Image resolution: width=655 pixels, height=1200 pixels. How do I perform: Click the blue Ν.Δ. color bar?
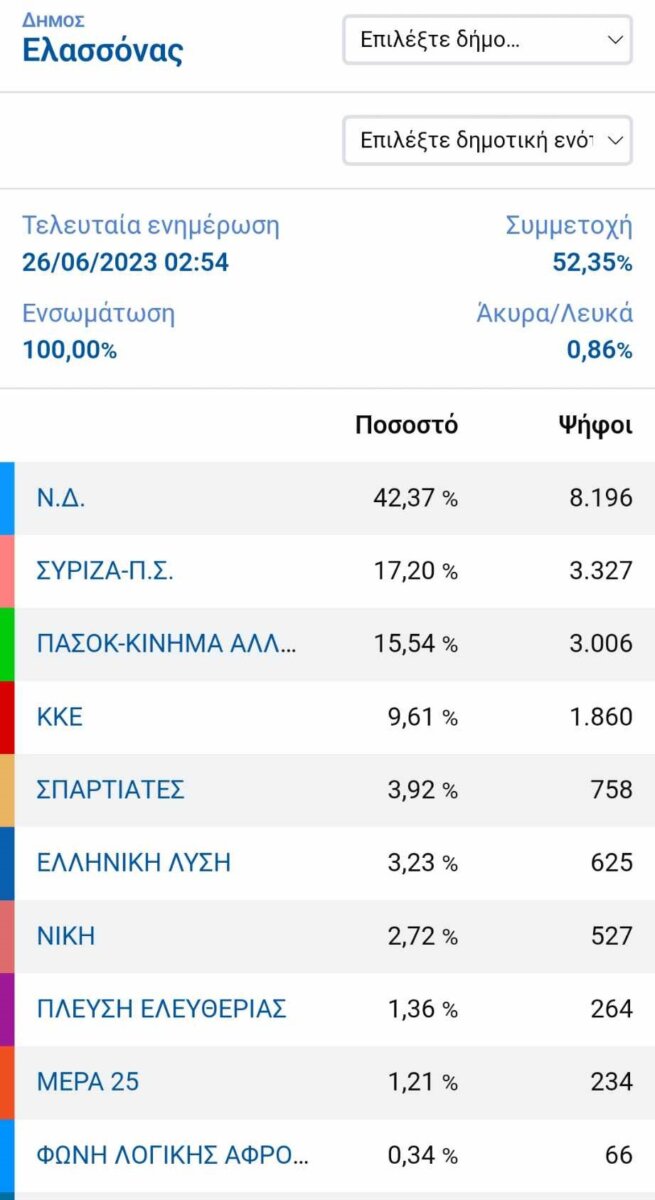click(7, 498)
